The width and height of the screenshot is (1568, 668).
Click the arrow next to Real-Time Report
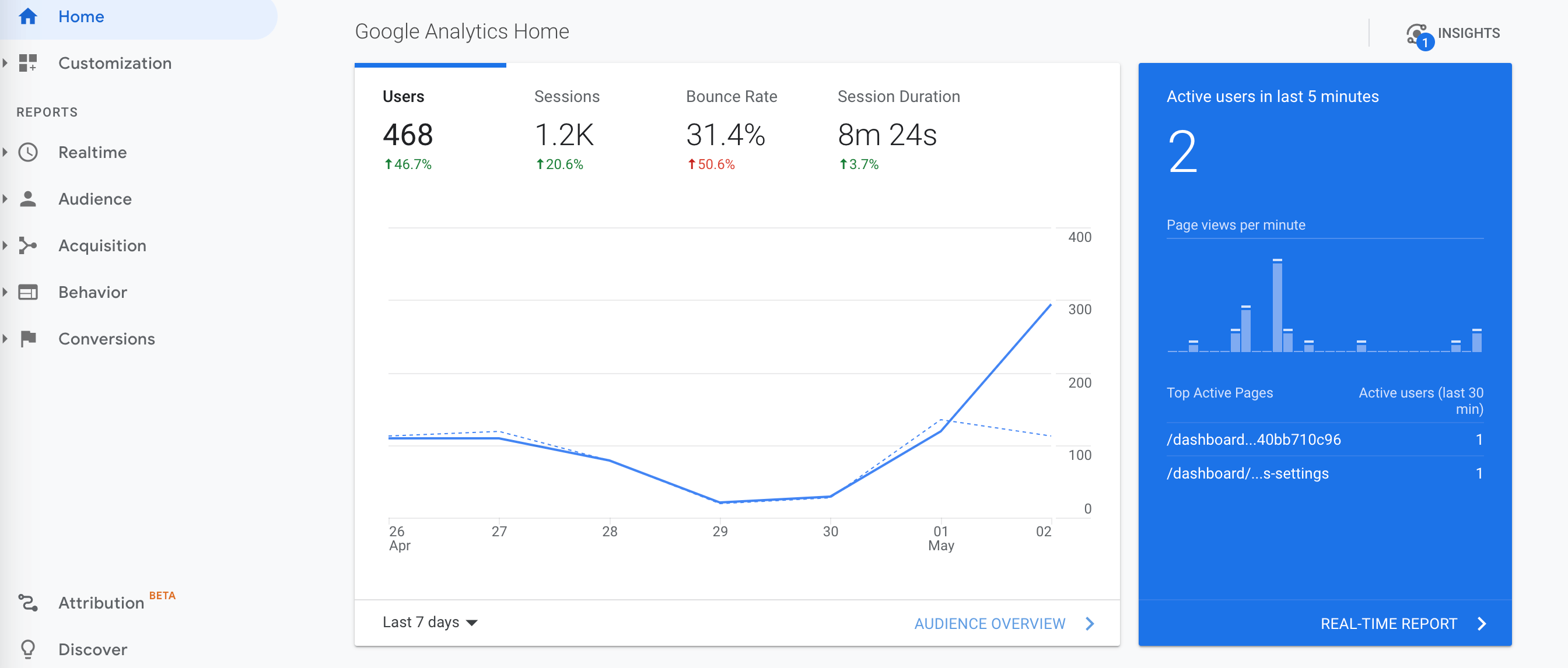(x=1482, y=624)
